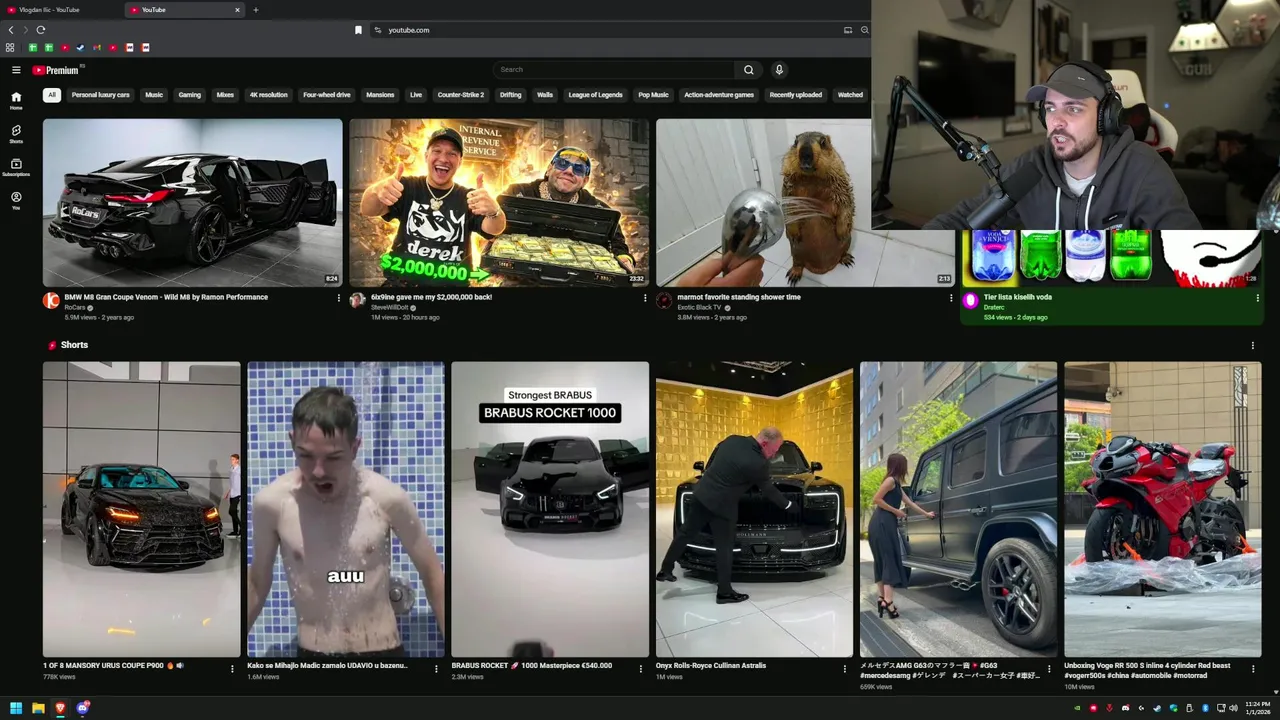Open options for the marmot shower video
The width and height of the screenshot is (1280, 720).
click(x=951, y=298)
